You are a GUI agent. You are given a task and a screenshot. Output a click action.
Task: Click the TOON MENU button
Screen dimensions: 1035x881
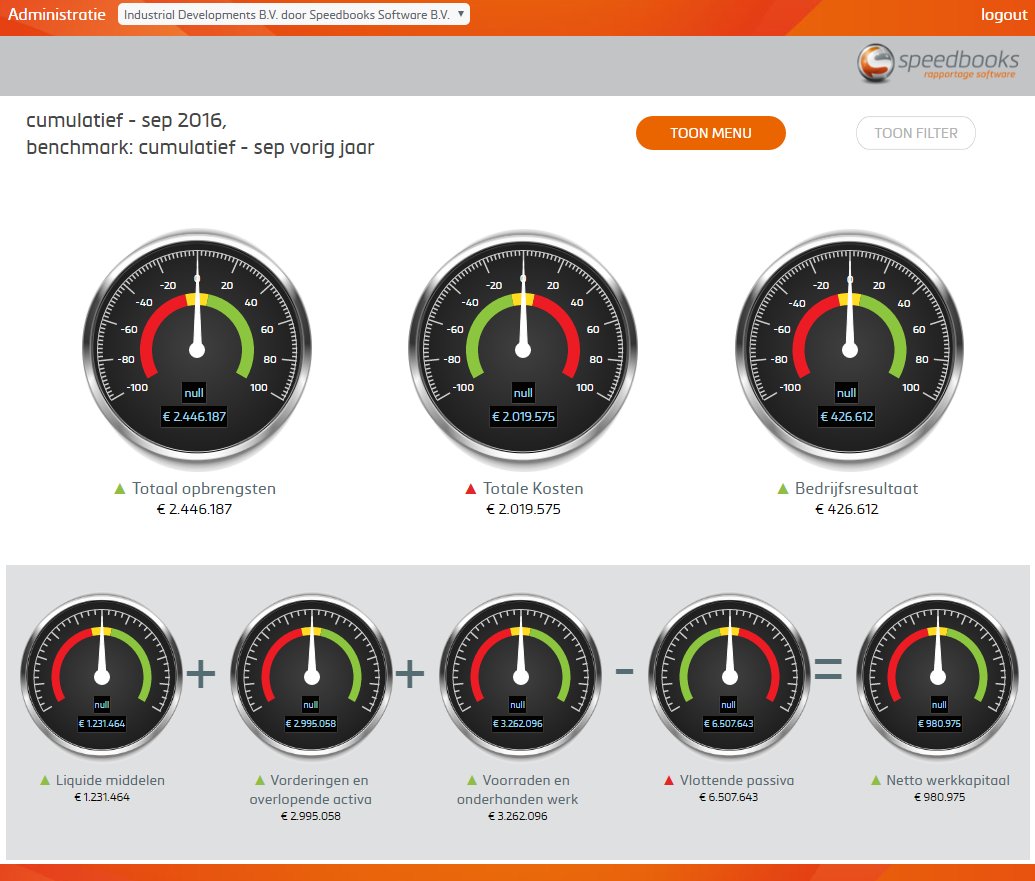(710, 132)
